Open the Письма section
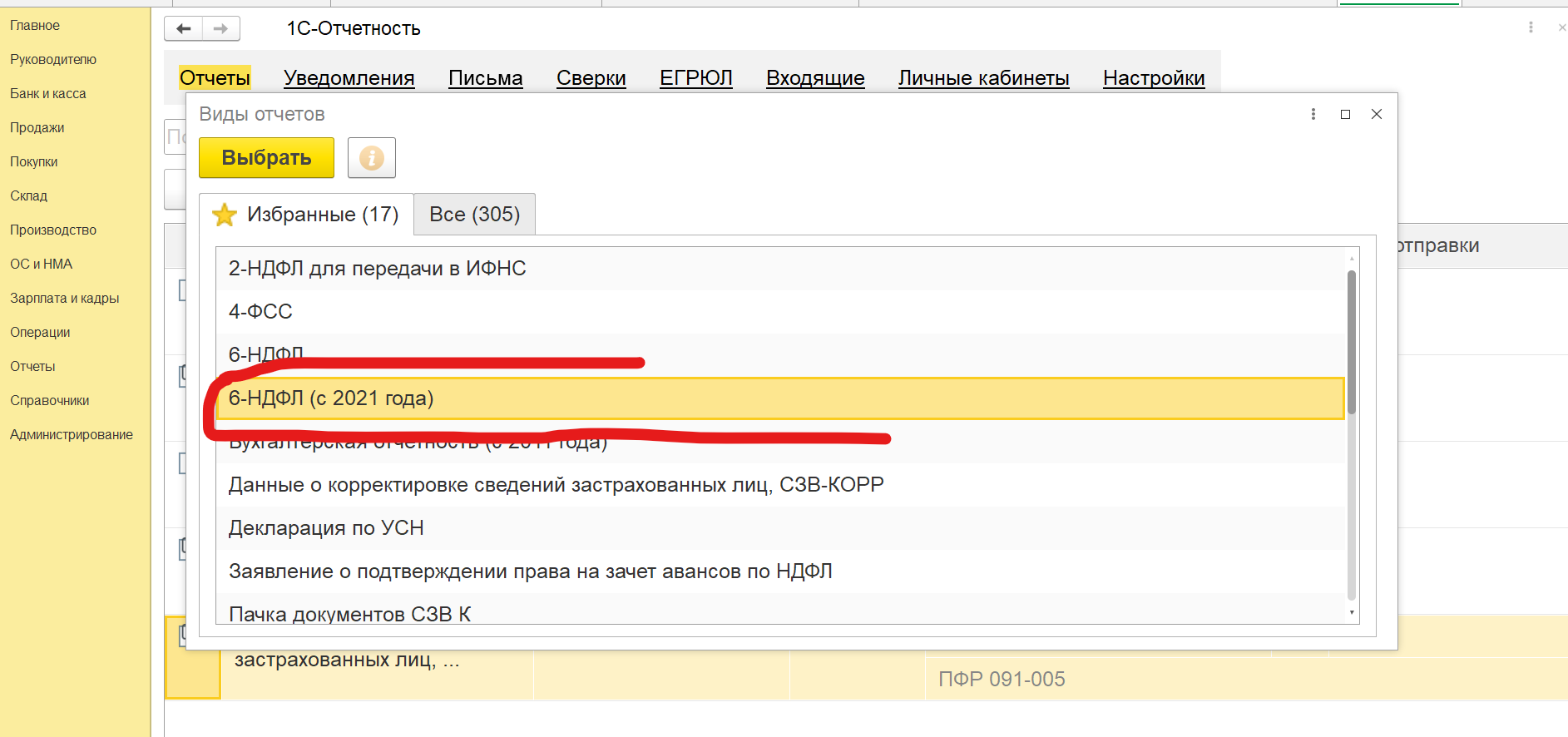Viewport: 1568px width, 737px height. click(486, 77)
